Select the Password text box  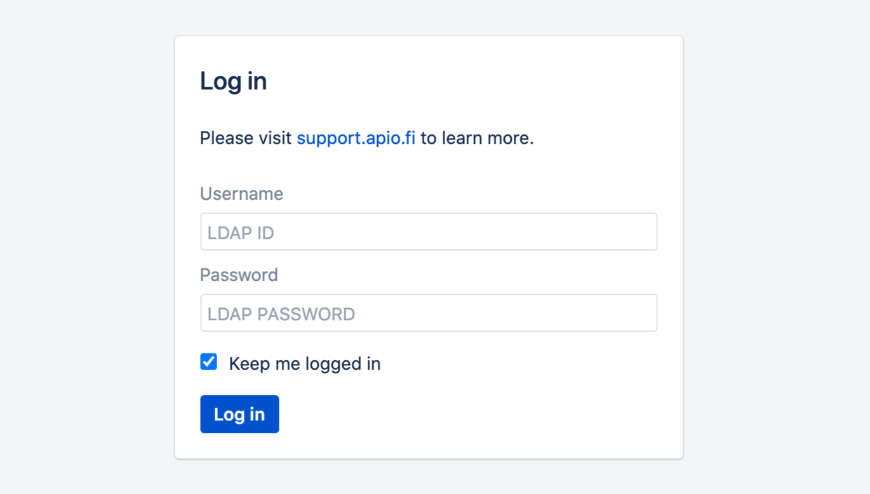tap(428, 313)
